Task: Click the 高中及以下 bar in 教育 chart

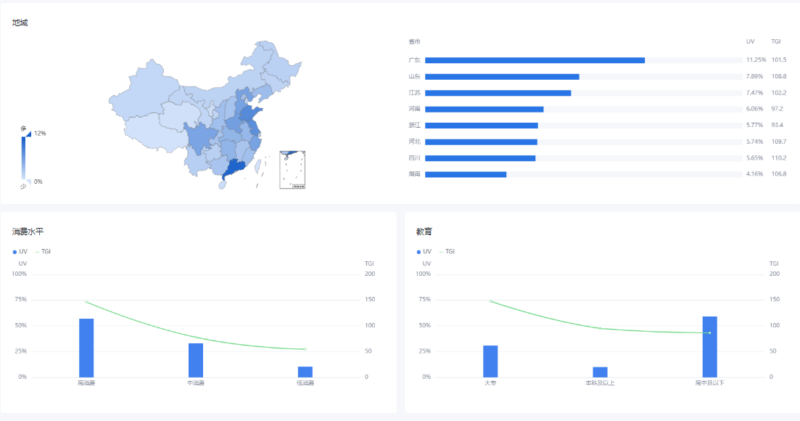Action: click(x=710, y=347)
